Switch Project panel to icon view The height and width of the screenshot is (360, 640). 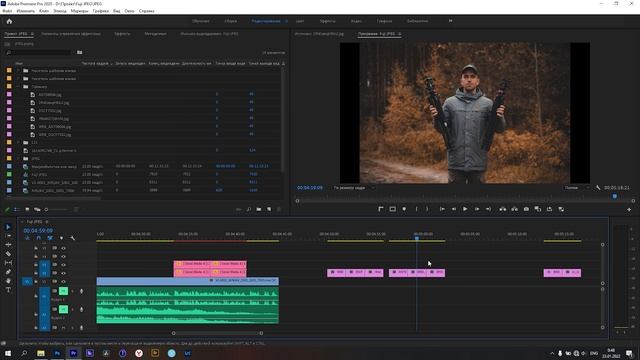tap(27, 209)
